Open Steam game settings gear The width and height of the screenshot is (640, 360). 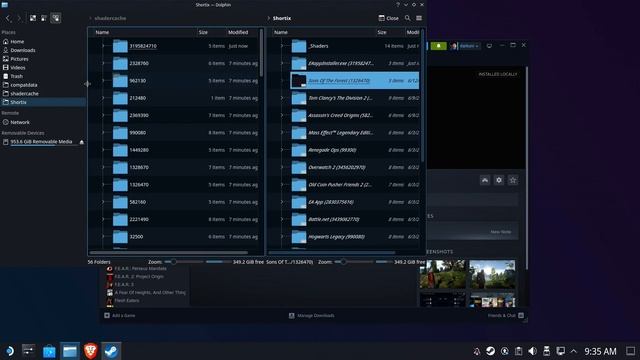tap(499, 180)
